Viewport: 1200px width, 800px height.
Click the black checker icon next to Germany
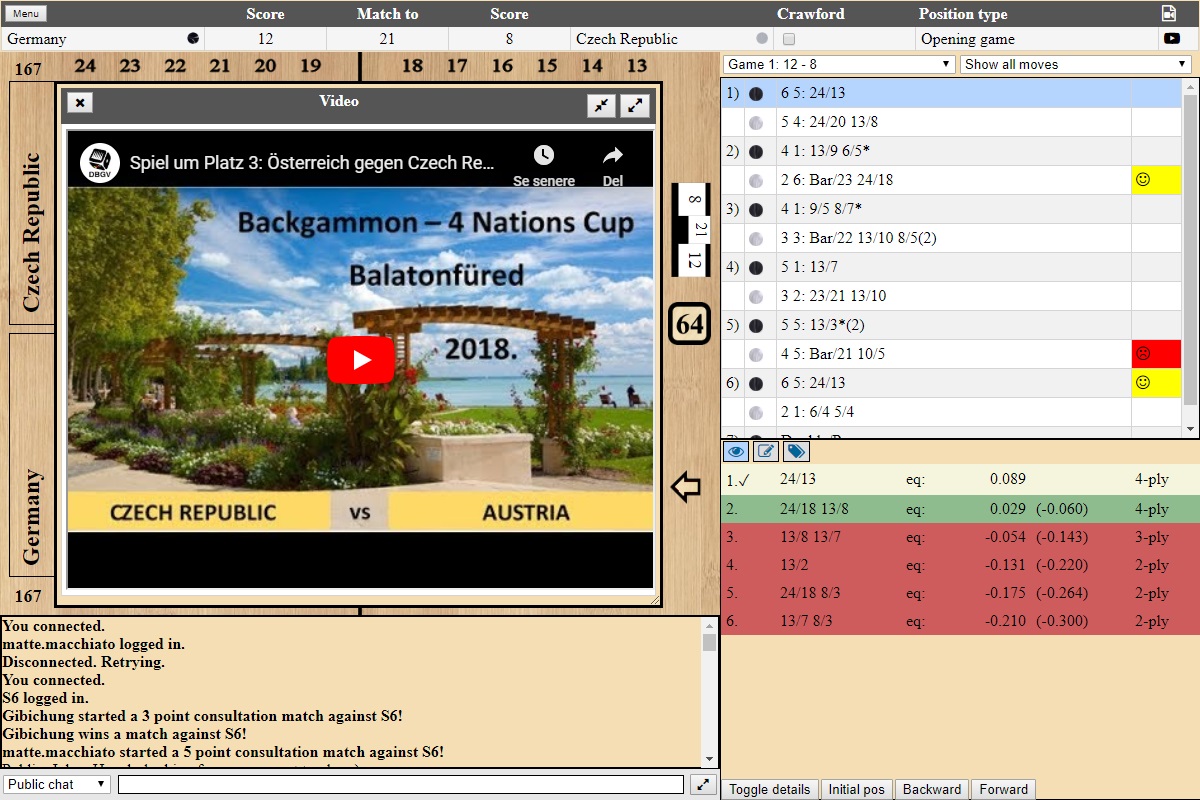coord(193,39)
